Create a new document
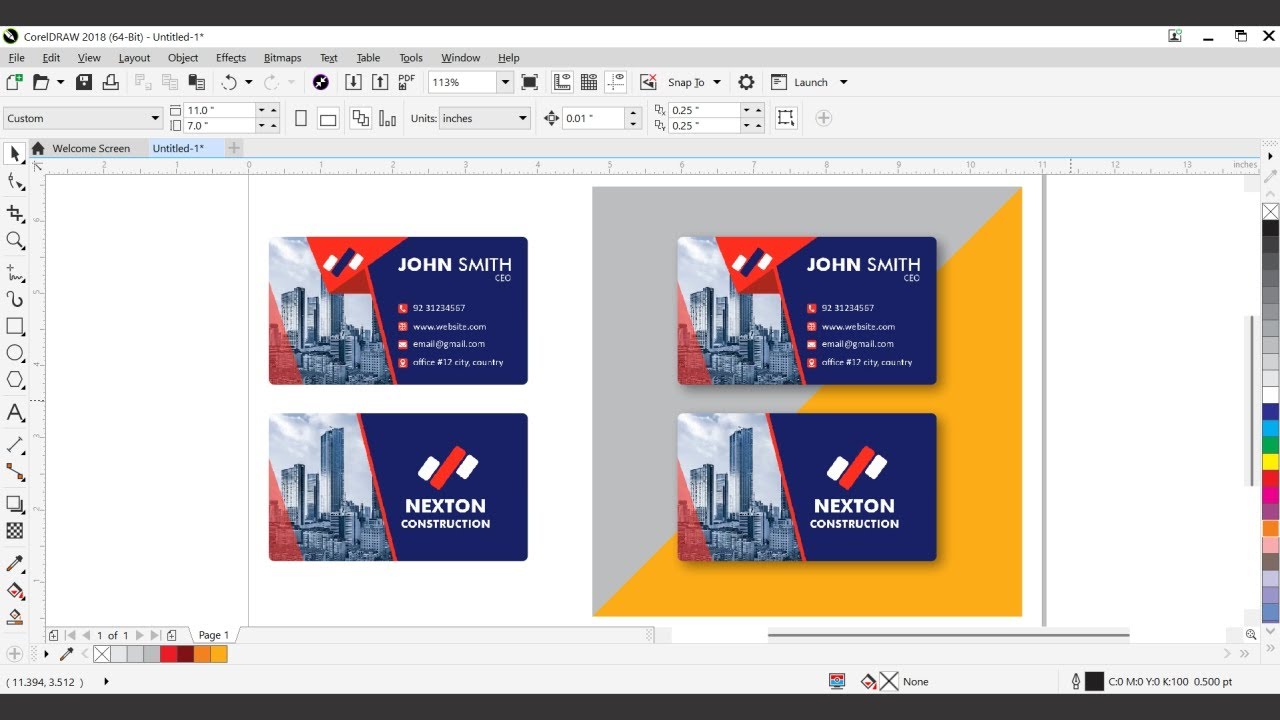 14,82
